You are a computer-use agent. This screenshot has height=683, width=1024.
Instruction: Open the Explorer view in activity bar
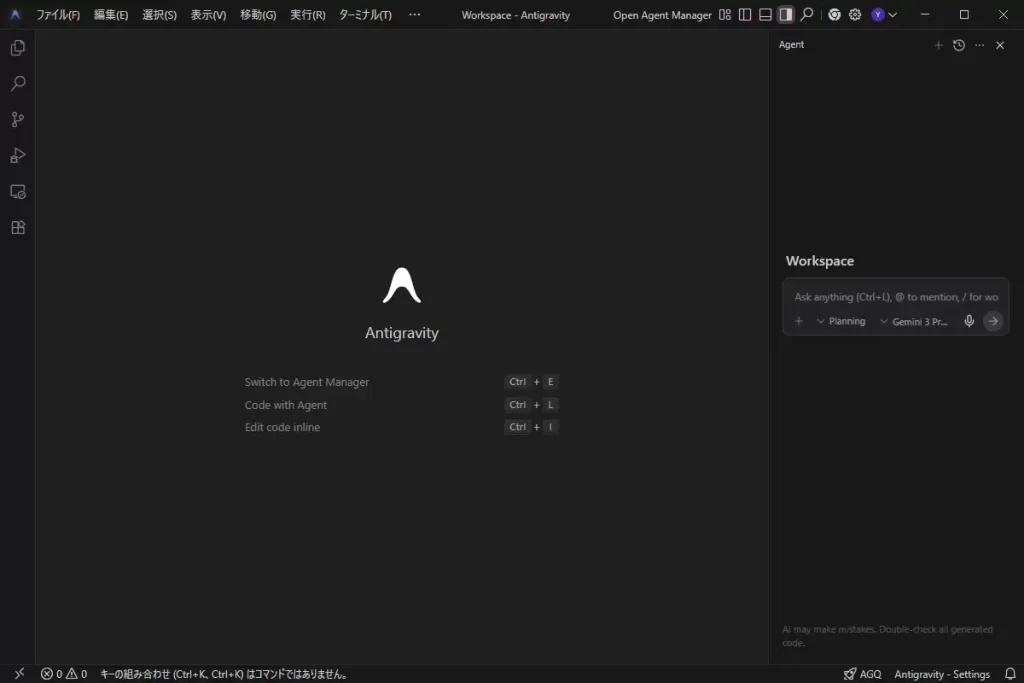coord(18,48)
